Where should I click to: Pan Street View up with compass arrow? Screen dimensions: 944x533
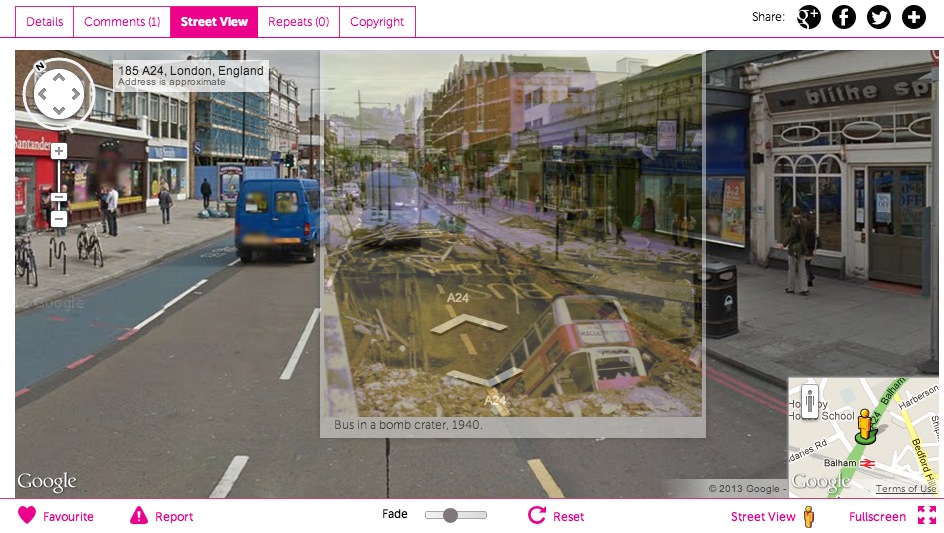pyautogui.click(x=58, y=78)
